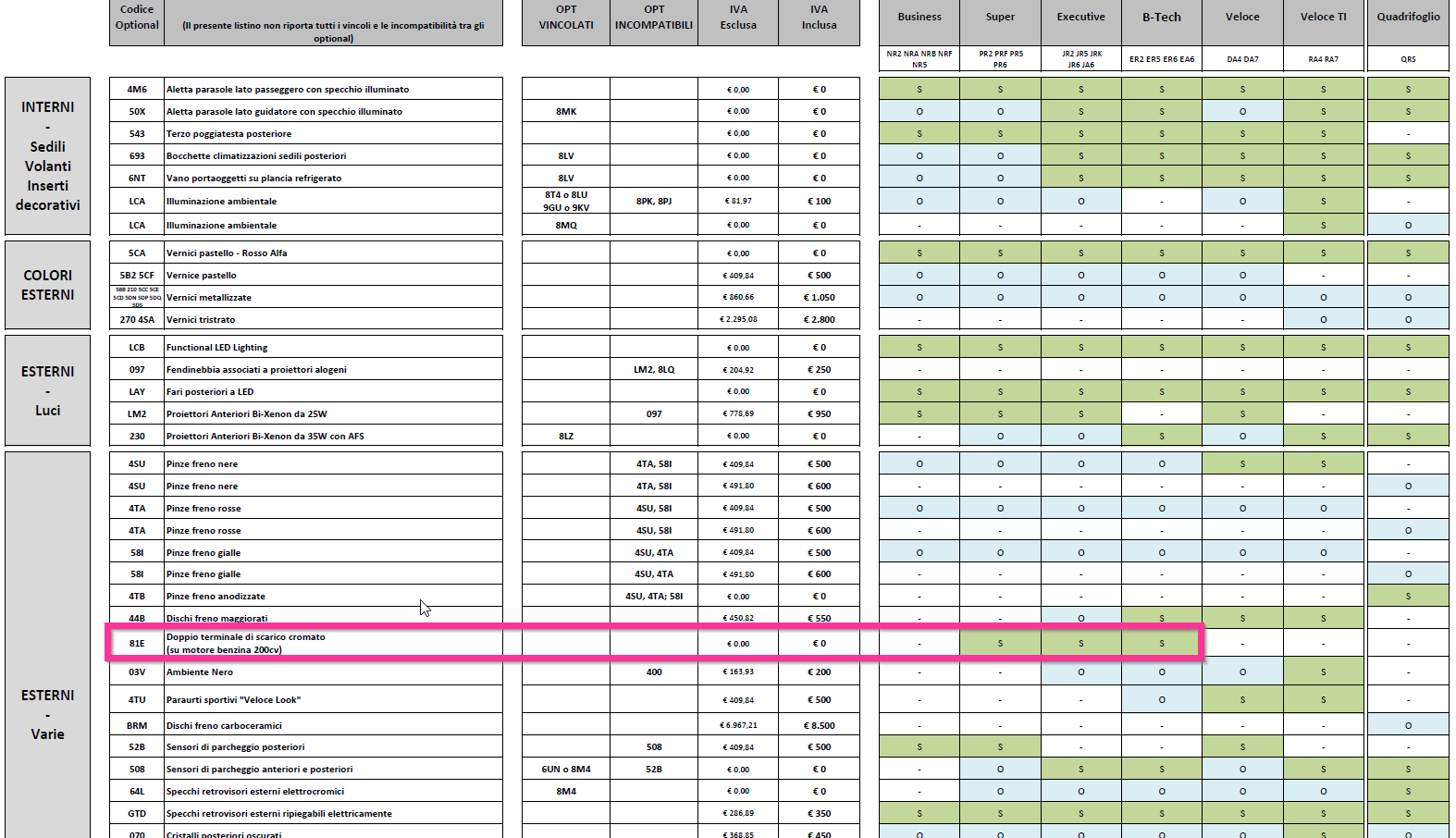This screenshot has width=1456, height=838.
Task: Select the INTERNI Sedili Volanti category cell
Action: (48, 155)
